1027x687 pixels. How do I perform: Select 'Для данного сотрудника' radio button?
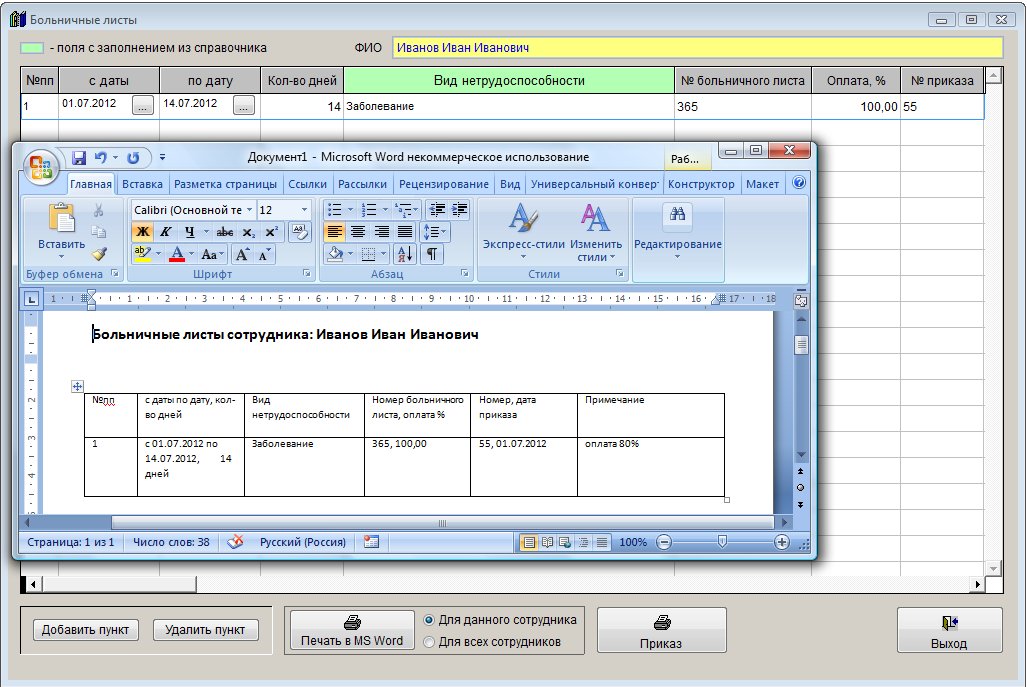tap(430, 620)
